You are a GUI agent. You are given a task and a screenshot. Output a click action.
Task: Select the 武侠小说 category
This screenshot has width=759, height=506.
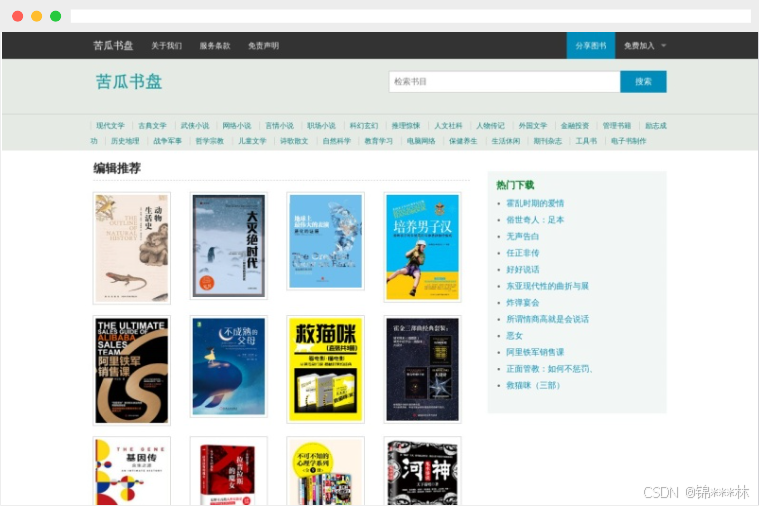point(195,125)
